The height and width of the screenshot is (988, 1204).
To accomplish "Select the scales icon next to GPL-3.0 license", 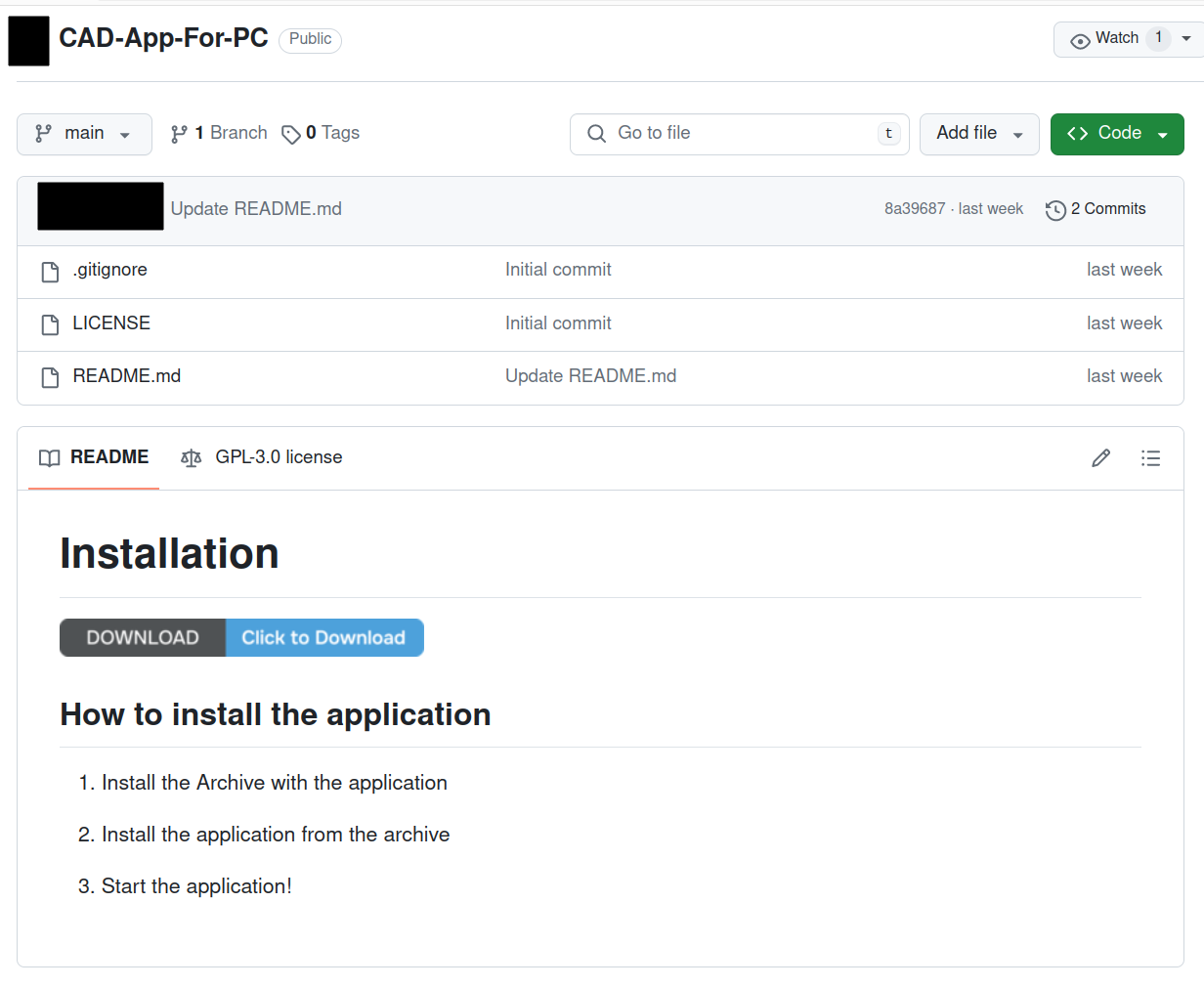I will click(191, 457).
